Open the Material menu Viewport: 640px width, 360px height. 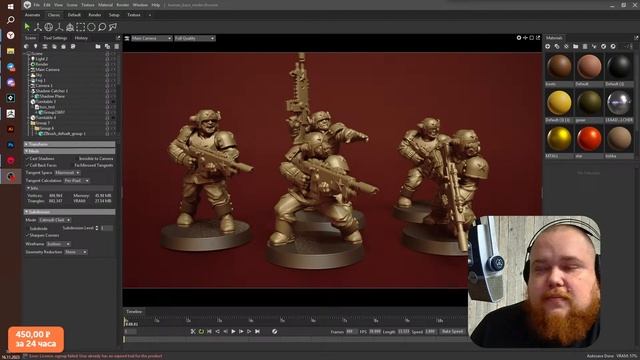click(105, 5)
